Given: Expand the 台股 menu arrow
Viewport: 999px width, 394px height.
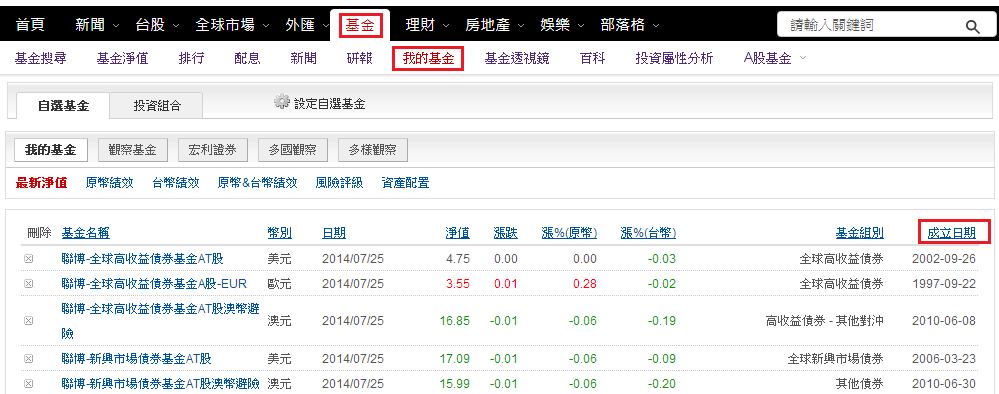Looking at the screenshot, I should pyautogui.click(x=176, y=26).
